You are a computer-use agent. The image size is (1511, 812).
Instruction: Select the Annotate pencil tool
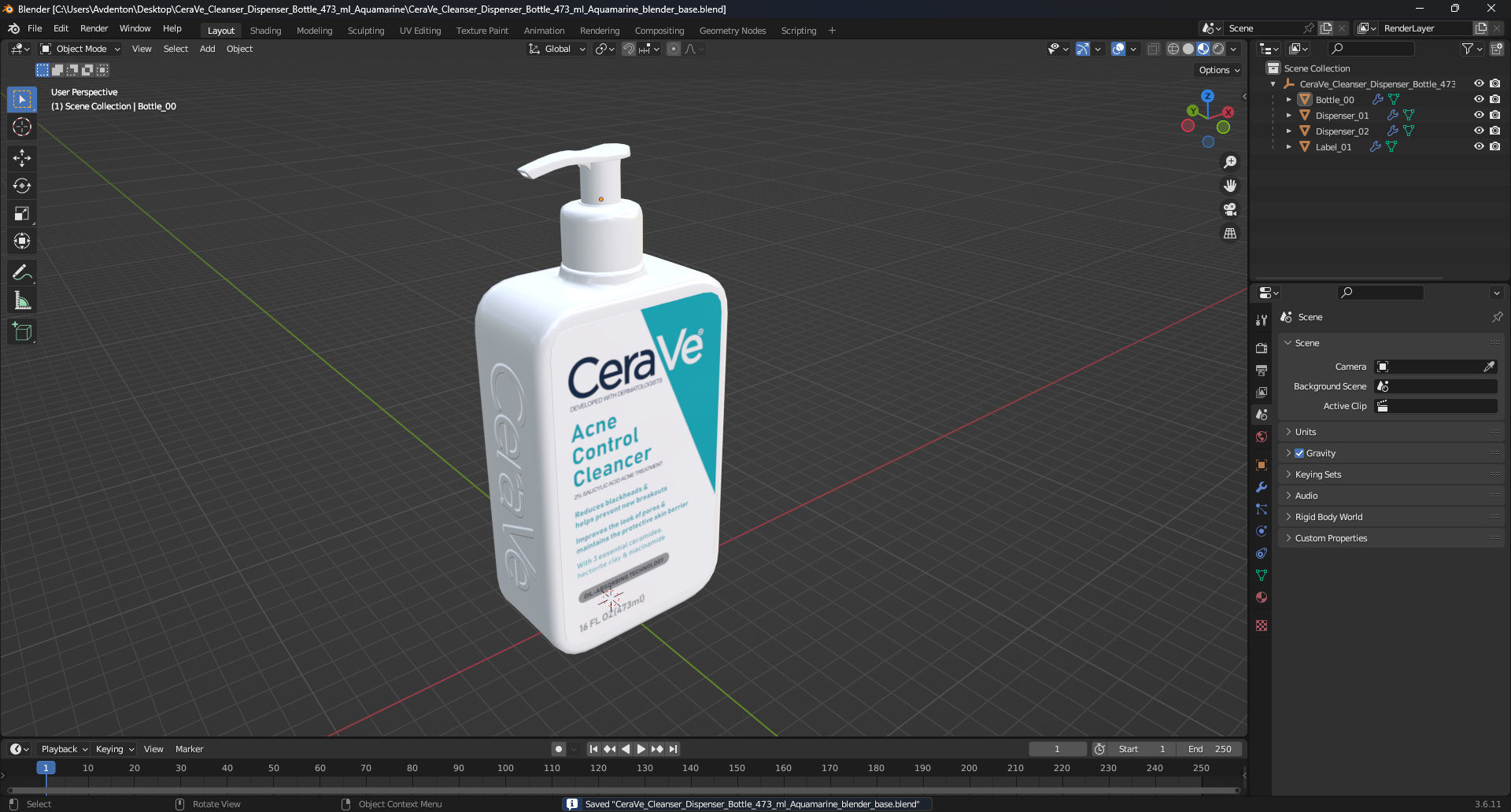[x=22, y=273]
